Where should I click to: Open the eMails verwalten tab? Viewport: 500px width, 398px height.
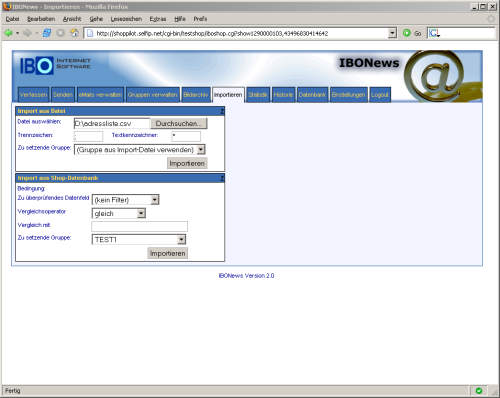click(100, 95)
